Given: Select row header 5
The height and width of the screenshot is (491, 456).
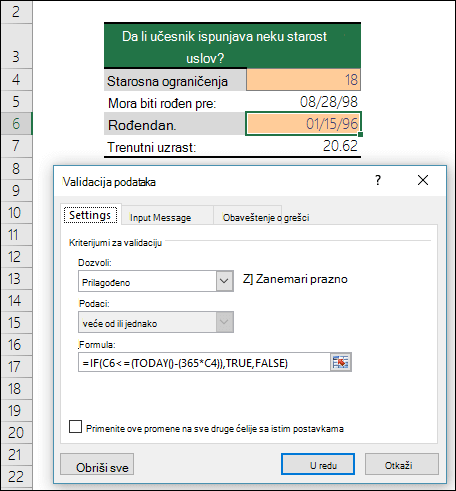Looking at the screenshot, I should tap(16, 102).
